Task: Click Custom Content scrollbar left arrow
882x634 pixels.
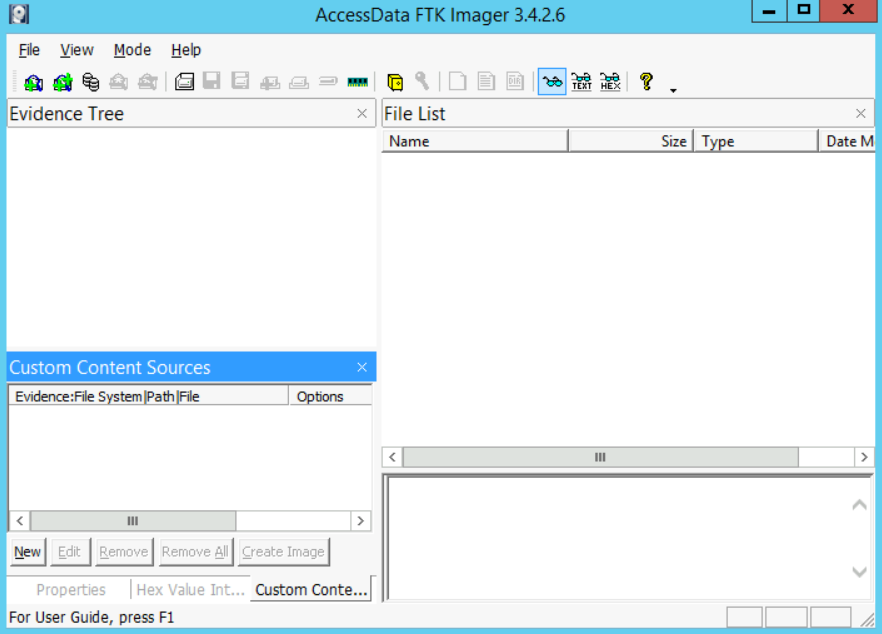Action: point(20,520)
